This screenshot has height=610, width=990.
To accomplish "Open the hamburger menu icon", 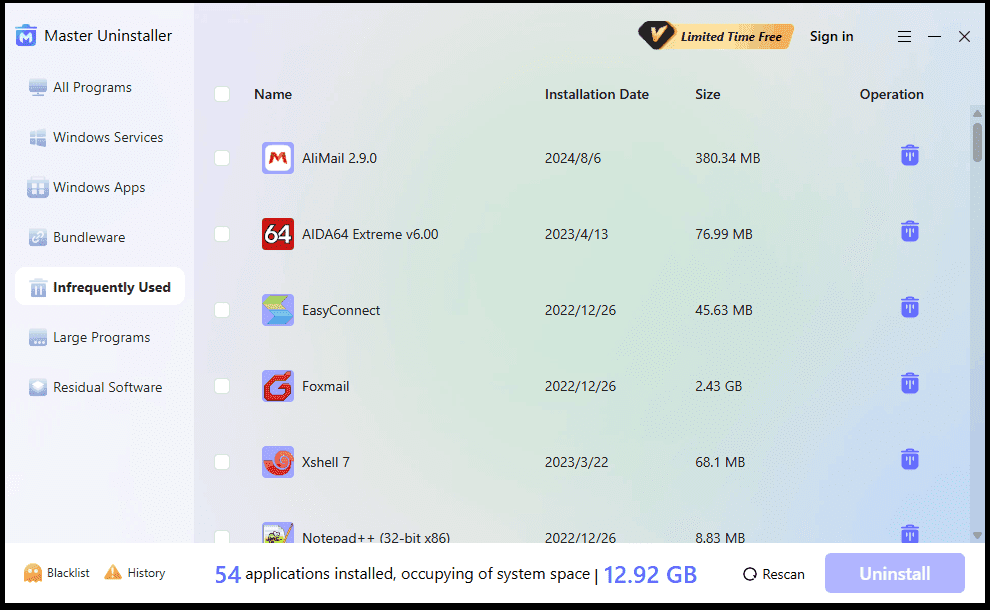I will point(904,37).
